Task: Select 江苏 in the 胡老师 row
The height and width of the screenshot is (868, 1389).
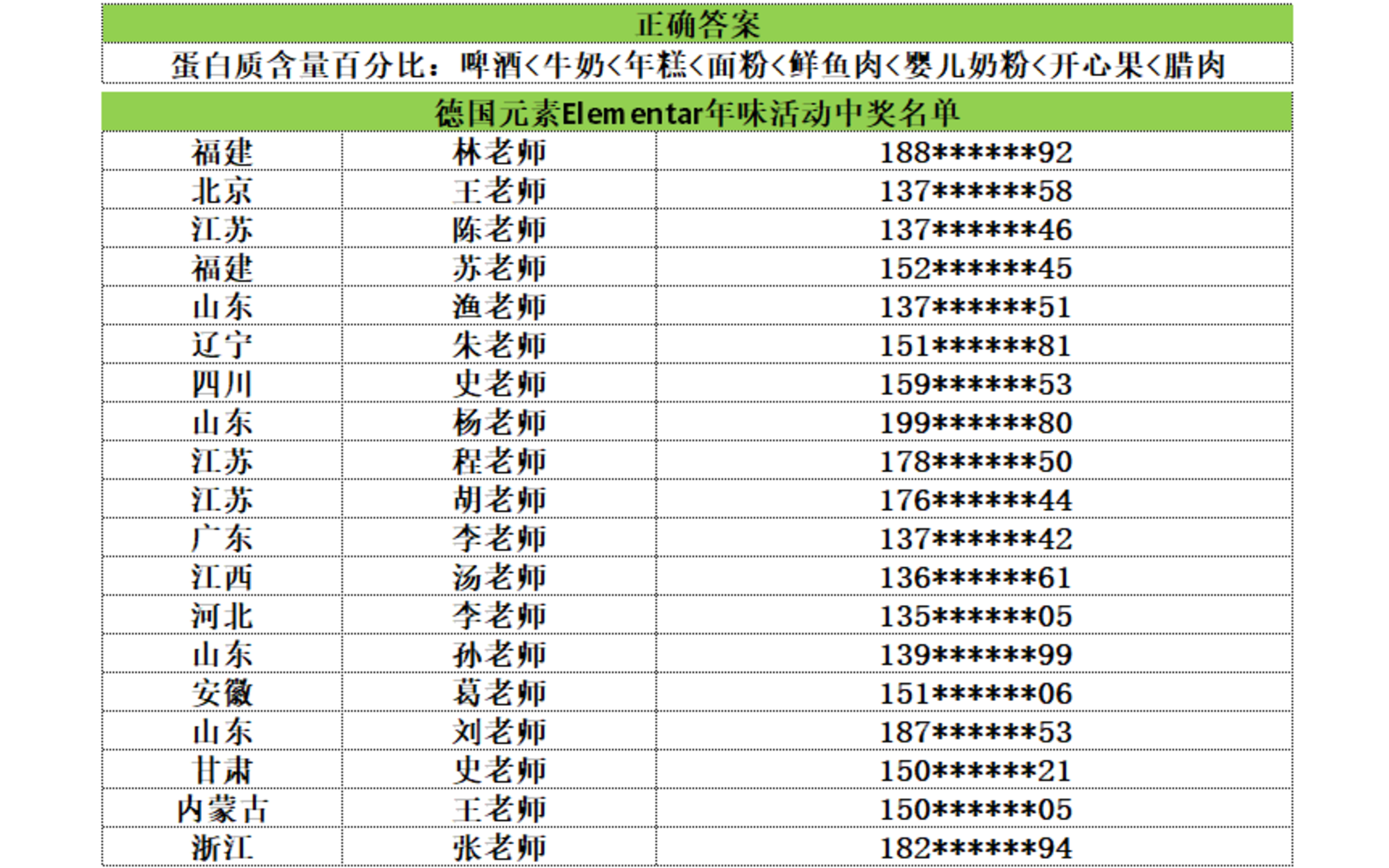Action: pyautogui.click(x=222, y=500)
